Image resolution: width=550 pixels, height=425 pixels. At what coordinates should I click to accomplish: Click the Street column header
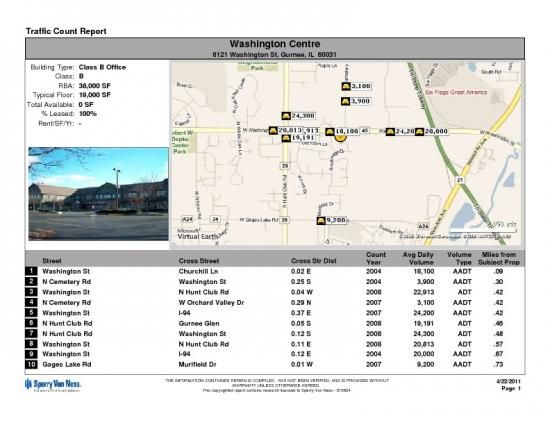[x=52, y=261]
